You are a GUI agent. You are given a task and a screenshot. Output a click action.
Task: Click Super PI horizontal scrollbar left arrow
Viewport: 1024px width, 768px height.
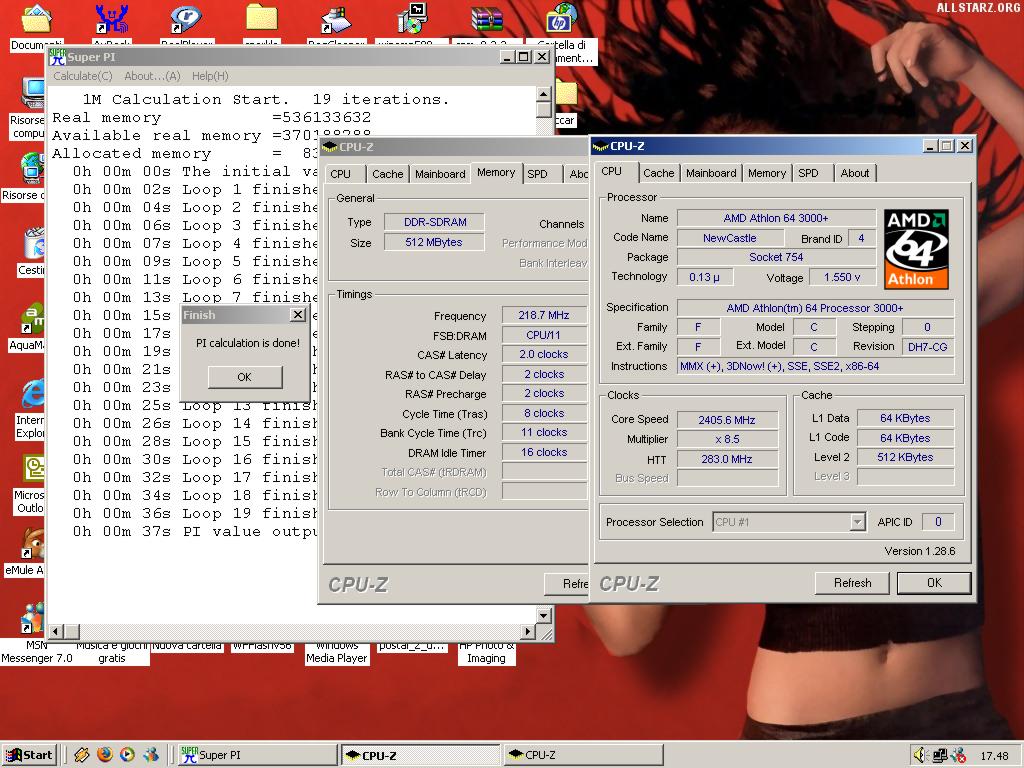56,631
